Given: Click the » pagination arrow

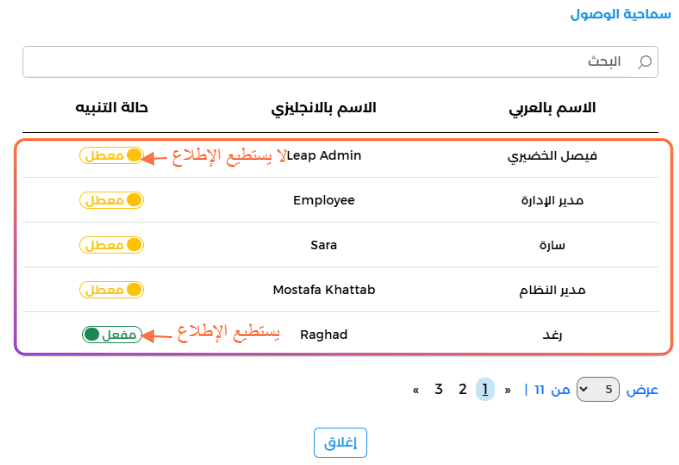Looking at the screenshot, I should 508,391.
